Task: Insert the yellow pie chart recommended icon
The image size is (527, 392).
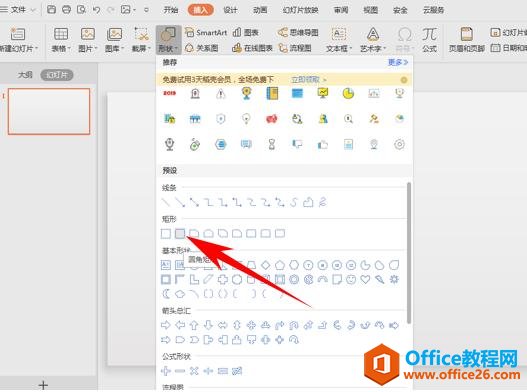Action: [348, 93]
